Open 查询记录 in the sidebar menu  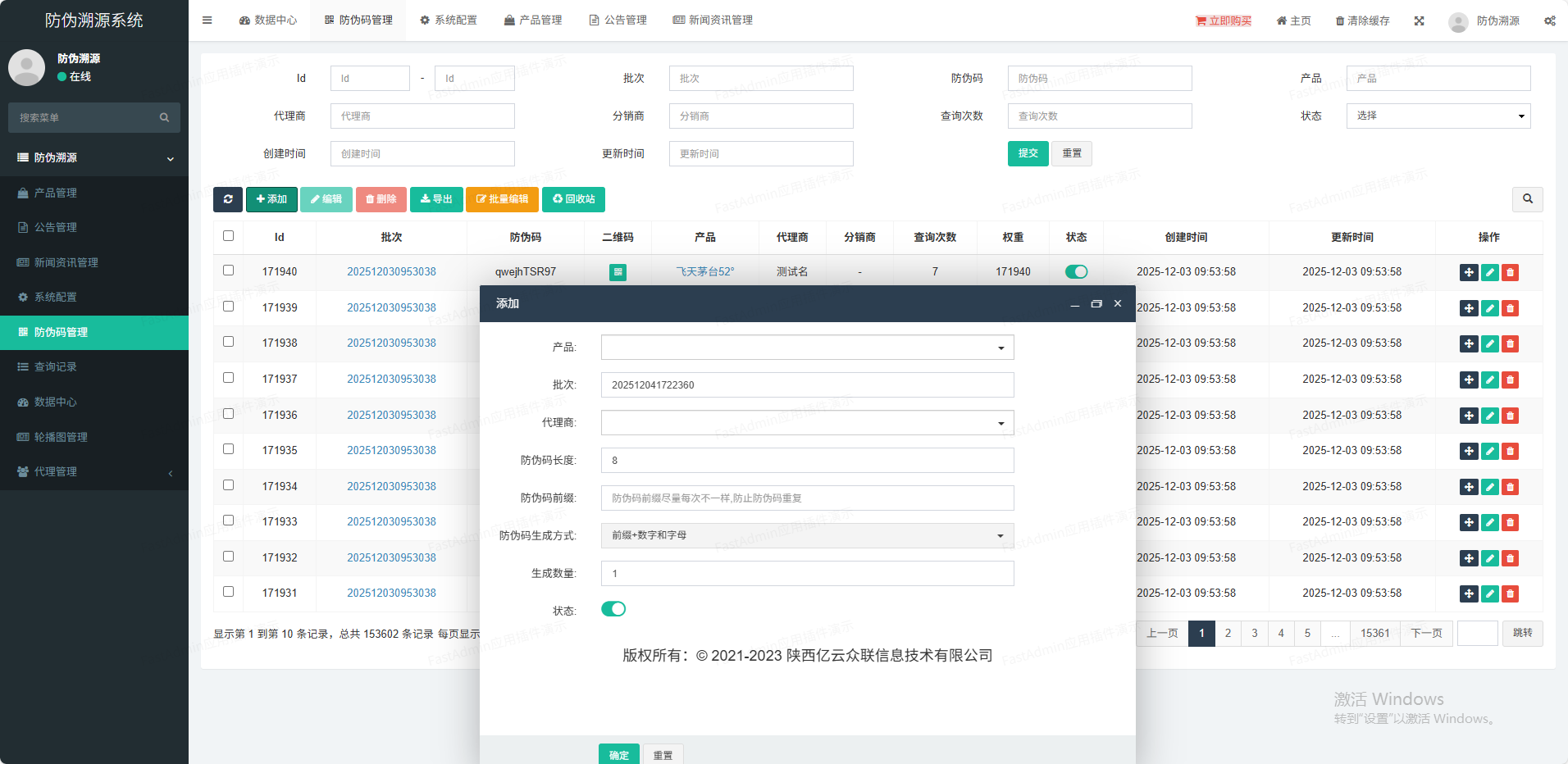(56, 367)
